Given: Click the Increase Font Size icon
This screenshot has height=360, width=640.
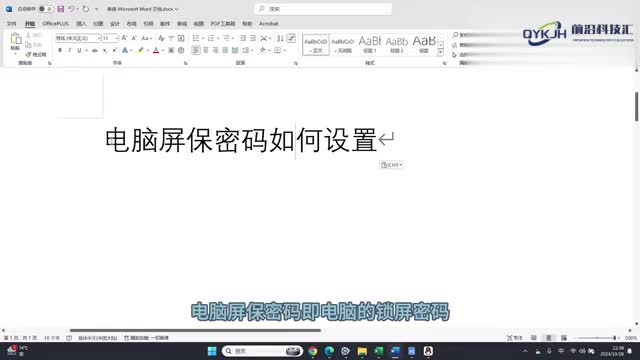Looking at the screenshot, I should (x=124, y=38).
